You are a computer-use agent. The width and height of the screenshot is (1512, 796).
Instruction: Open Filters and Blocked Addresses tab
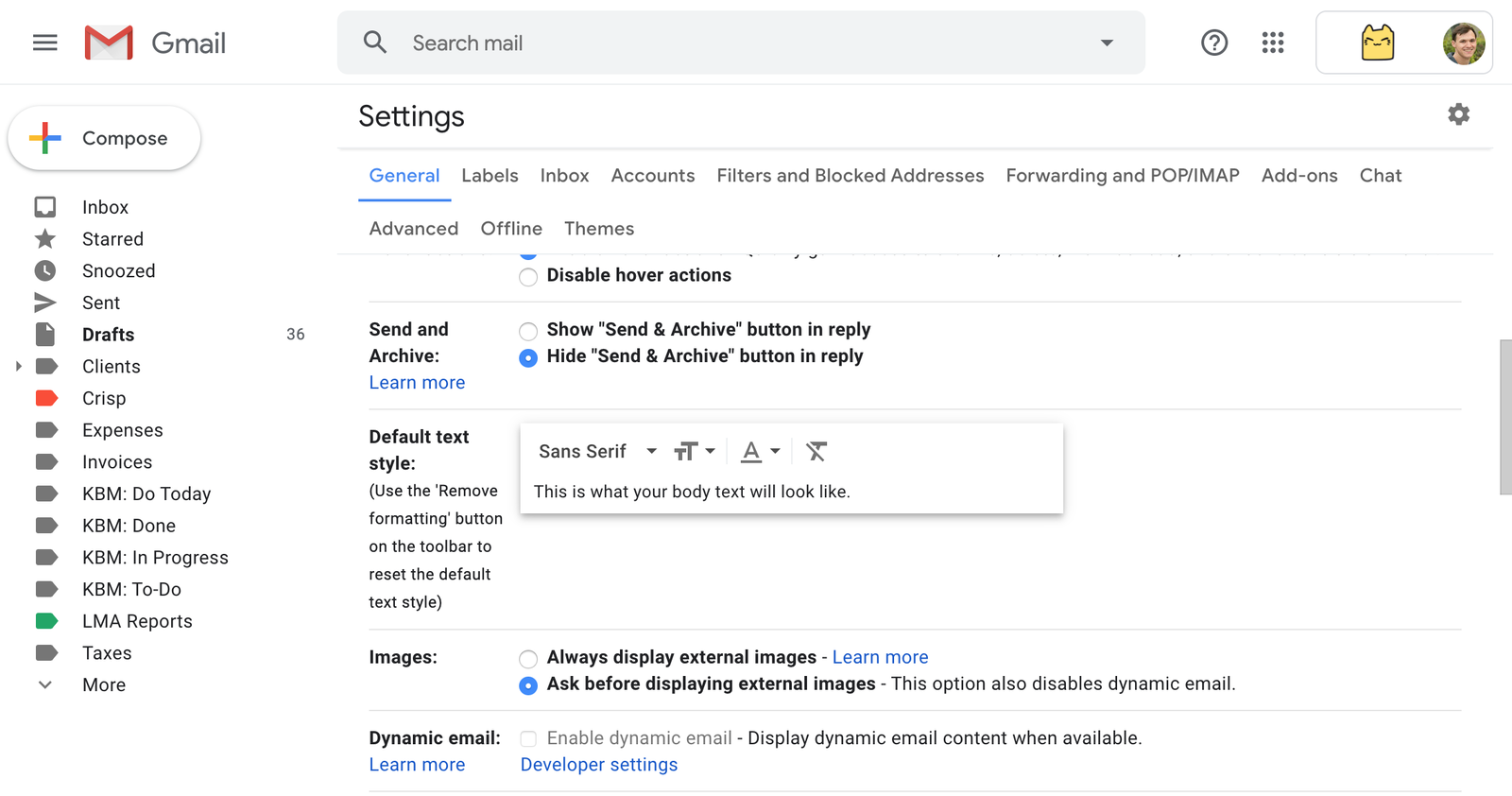pos(850,176)
